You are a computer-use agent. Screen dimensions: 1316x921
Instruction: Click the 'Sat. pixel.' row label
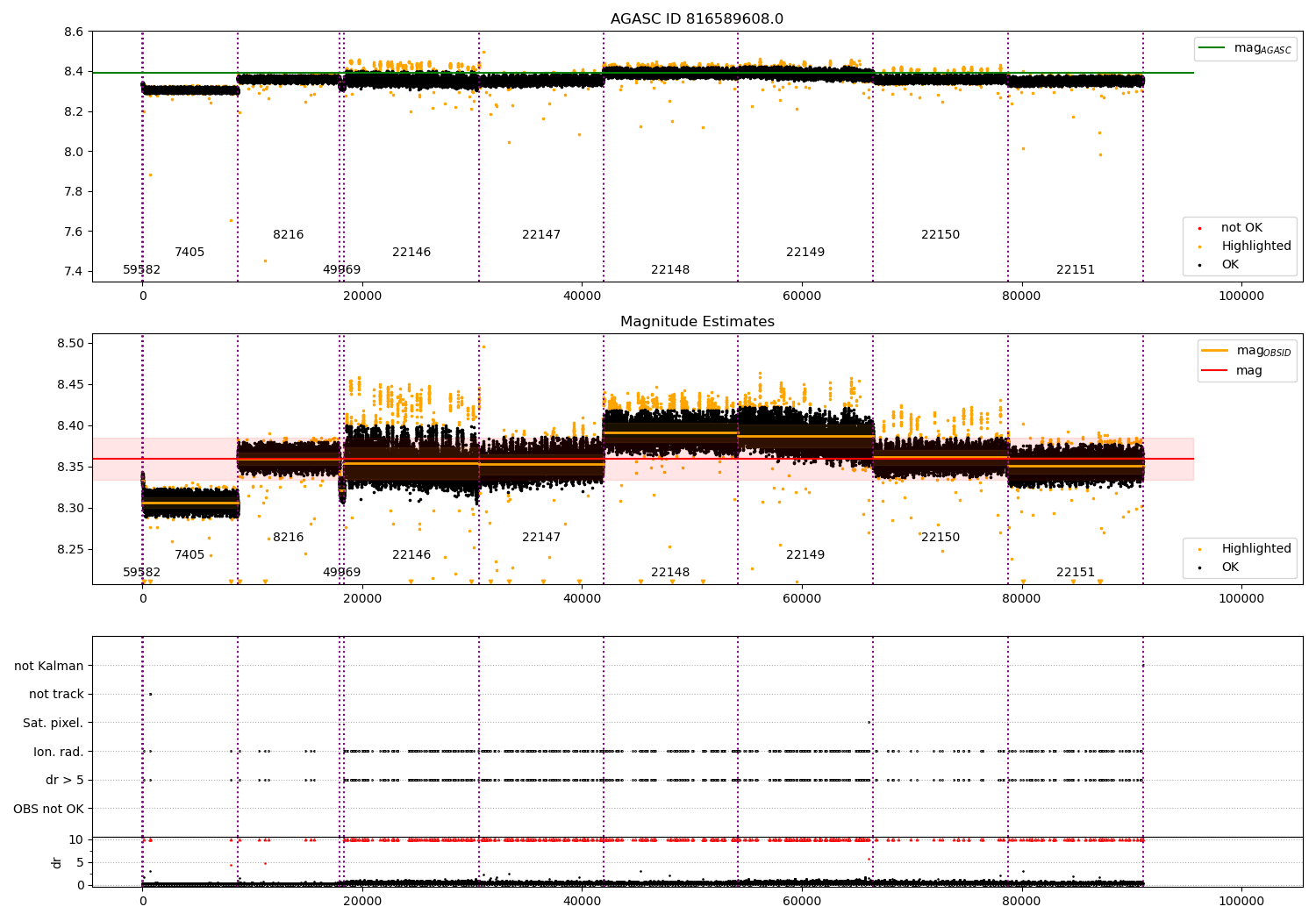[54, 723]
